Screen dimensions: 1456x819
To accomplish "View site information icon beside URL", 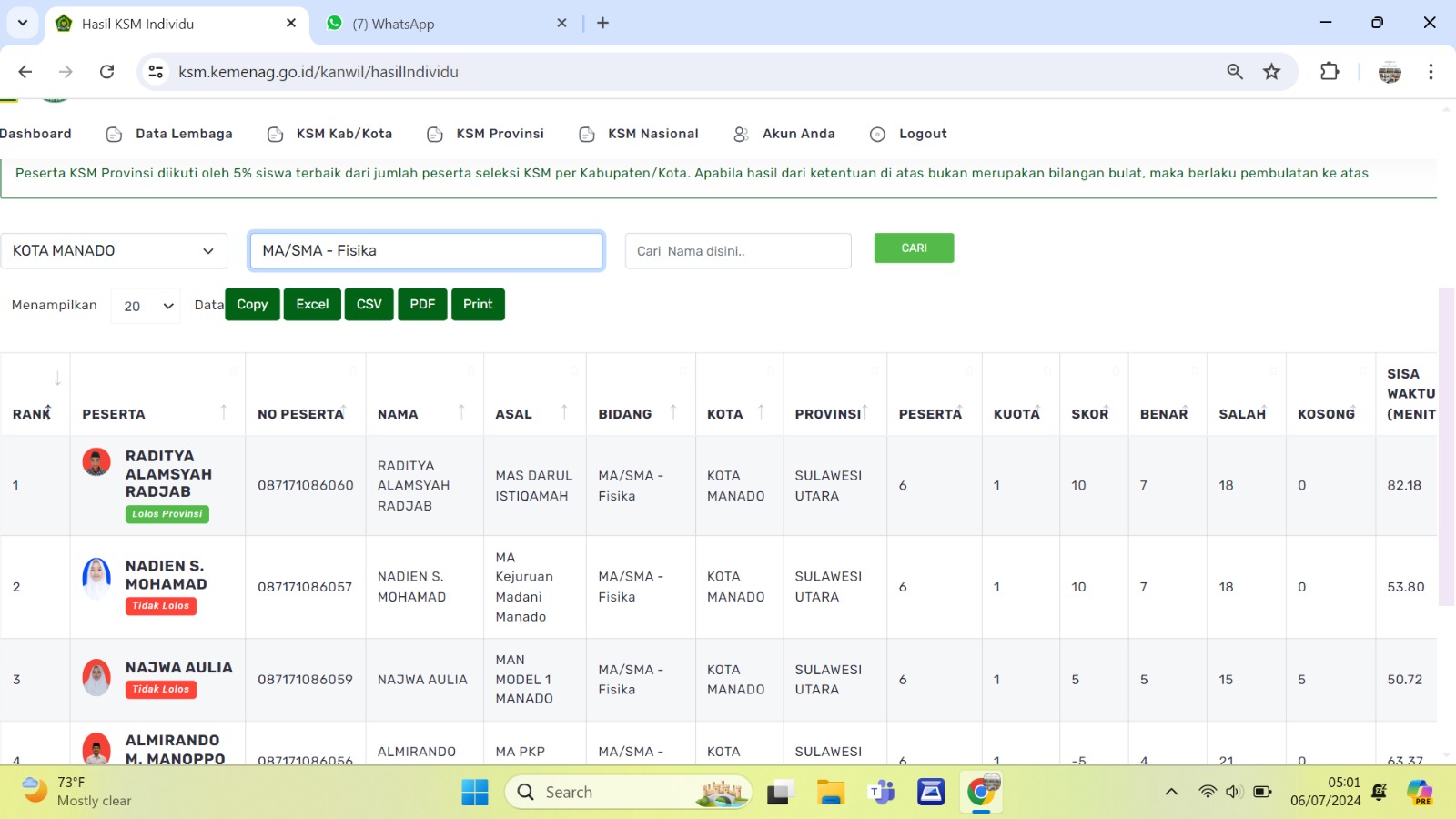I will [156, 72].
